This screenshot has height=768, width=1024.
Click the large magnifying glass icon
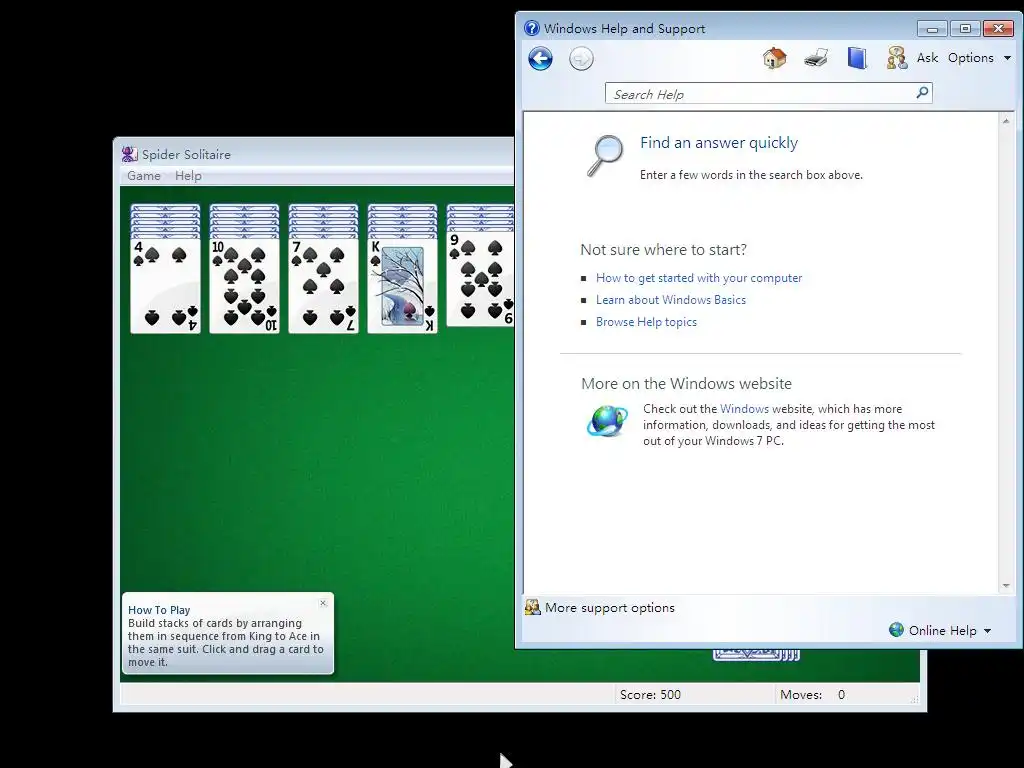pyautogui.click(x=605, y=155)
